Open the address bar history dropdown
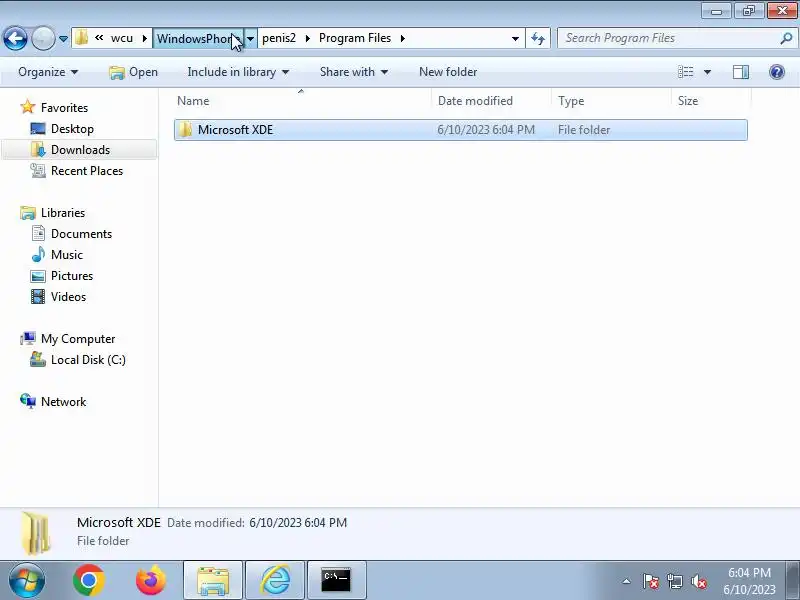Image resolution: width=800 pixels, height=600 pixels. coord(515,38)
